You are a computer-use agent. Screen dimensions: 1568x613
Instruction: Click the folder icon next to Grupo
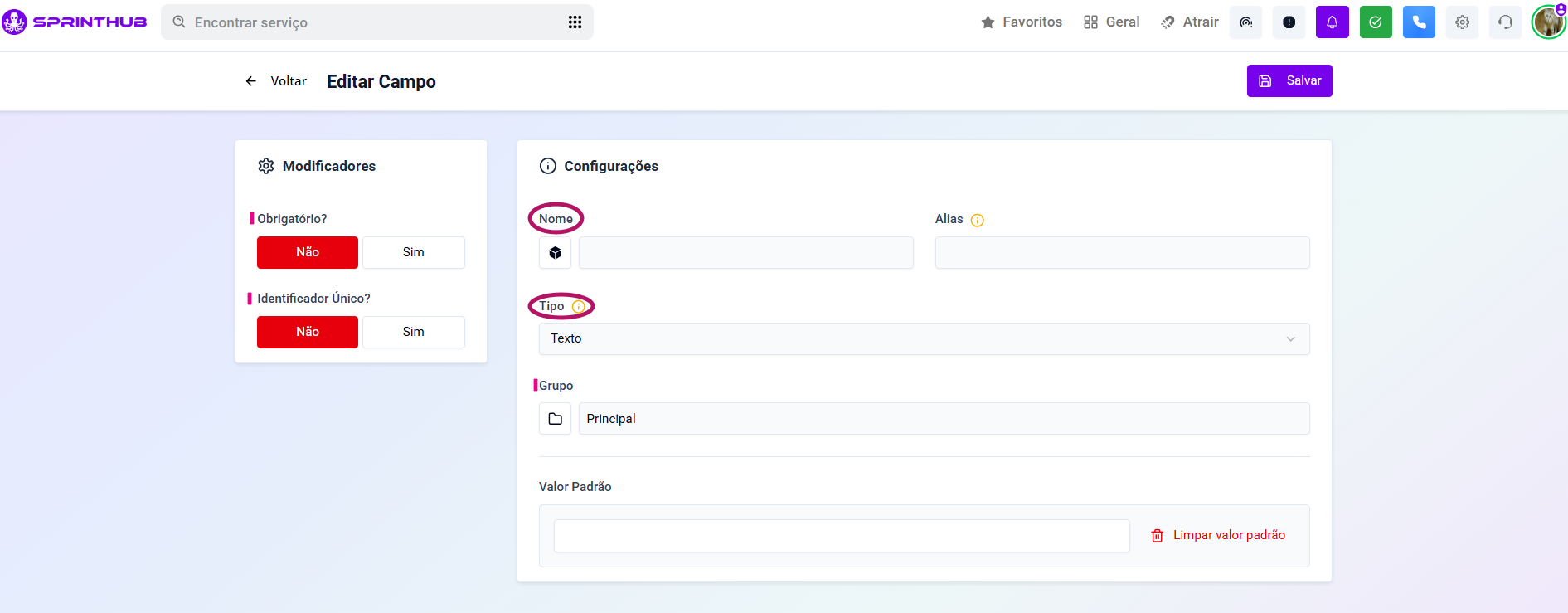[555, 419]
